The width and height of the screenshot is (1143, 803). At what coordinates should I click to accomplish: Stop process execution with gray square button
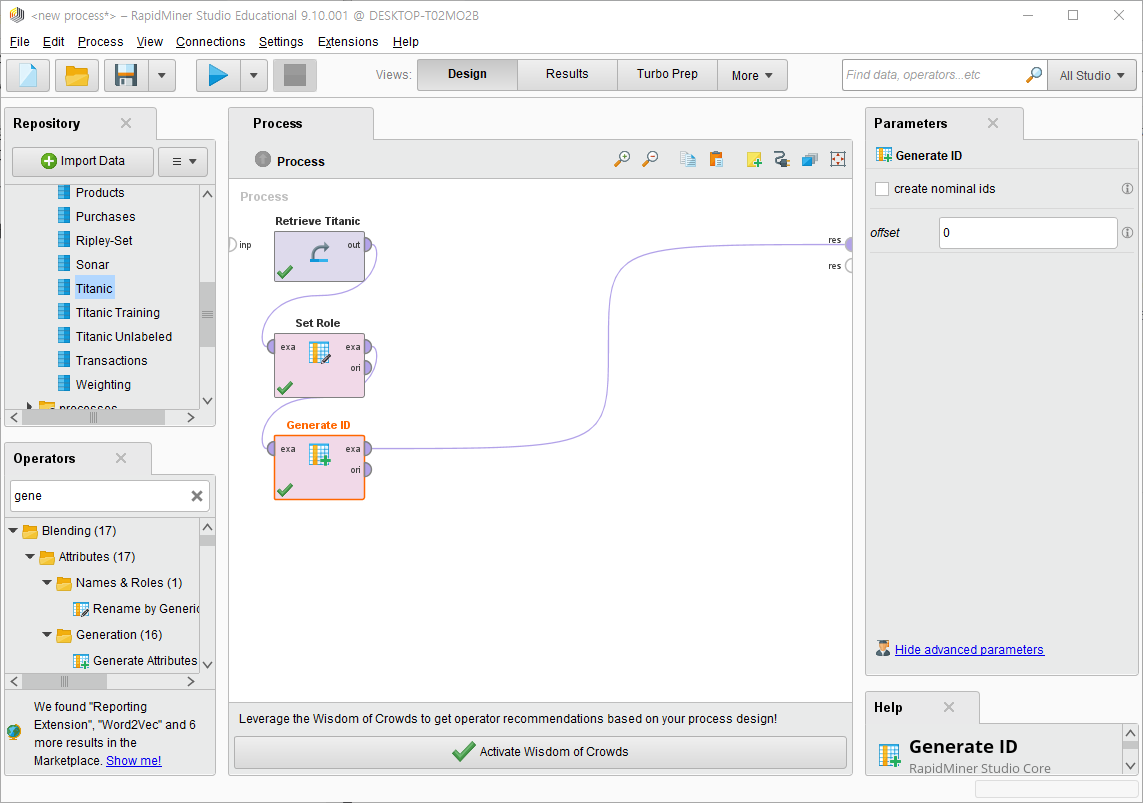(294, 75)
